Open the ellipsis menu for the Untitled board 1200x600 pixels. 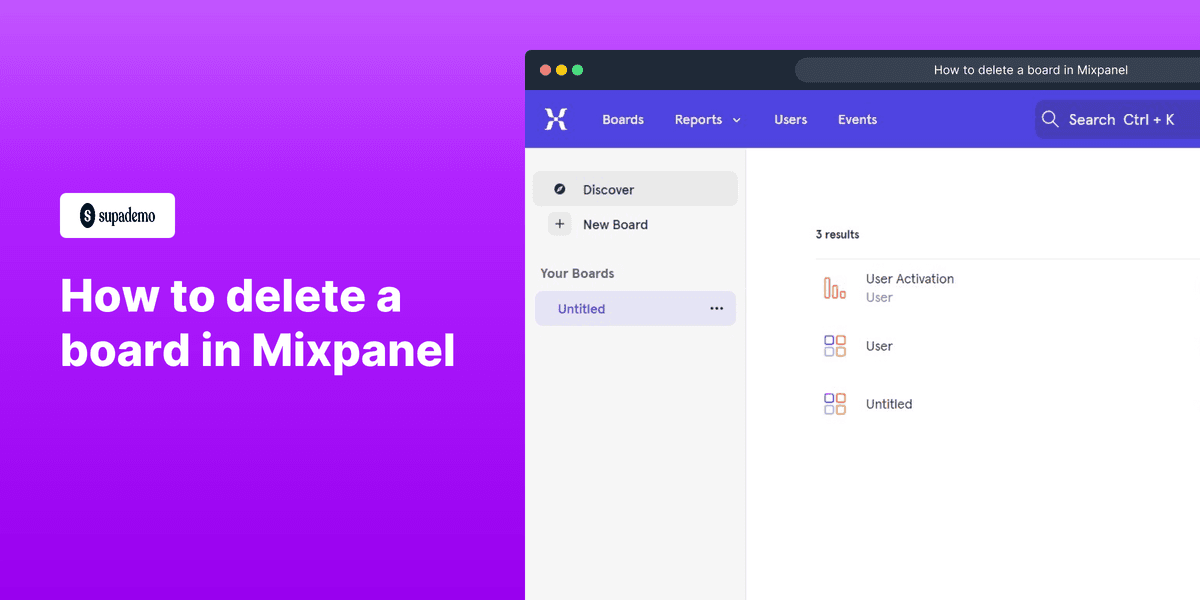716,308
